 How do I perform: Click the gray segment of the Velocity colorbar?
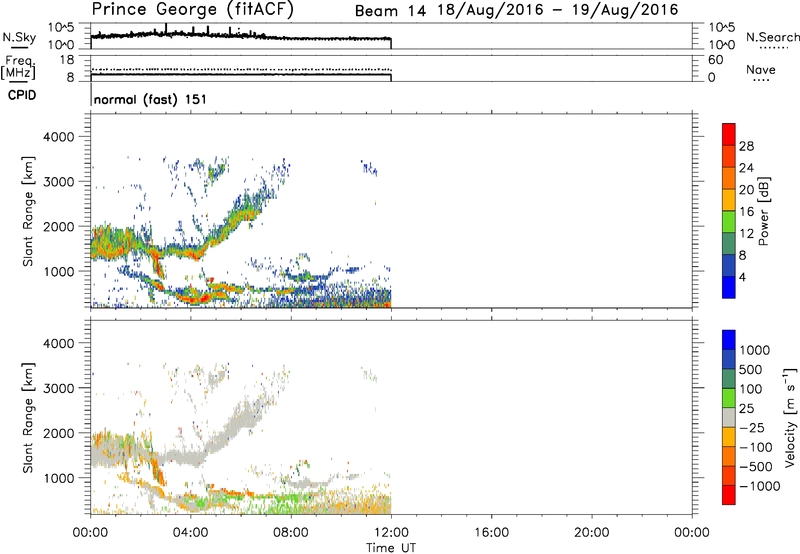click(729, 417)
